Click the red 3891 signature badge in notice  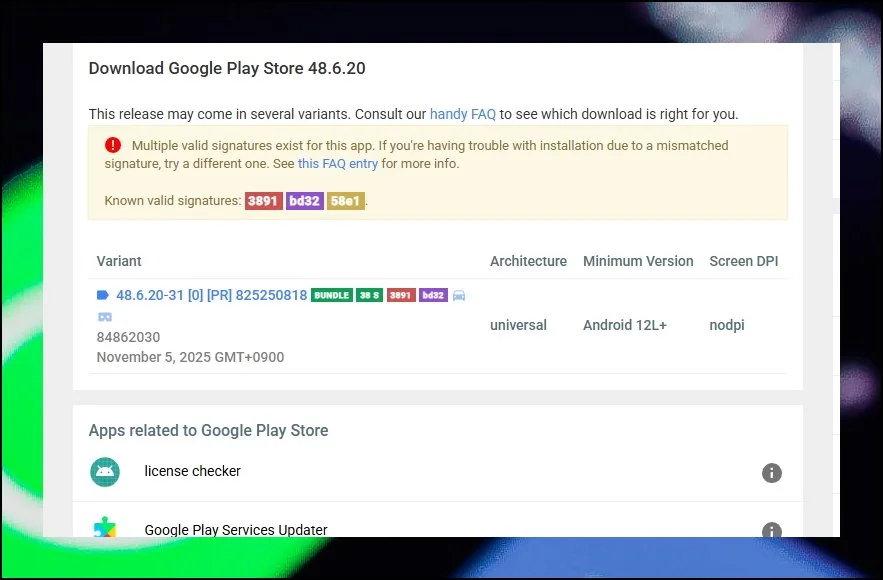pyautogui.click(x=264, y=201)
